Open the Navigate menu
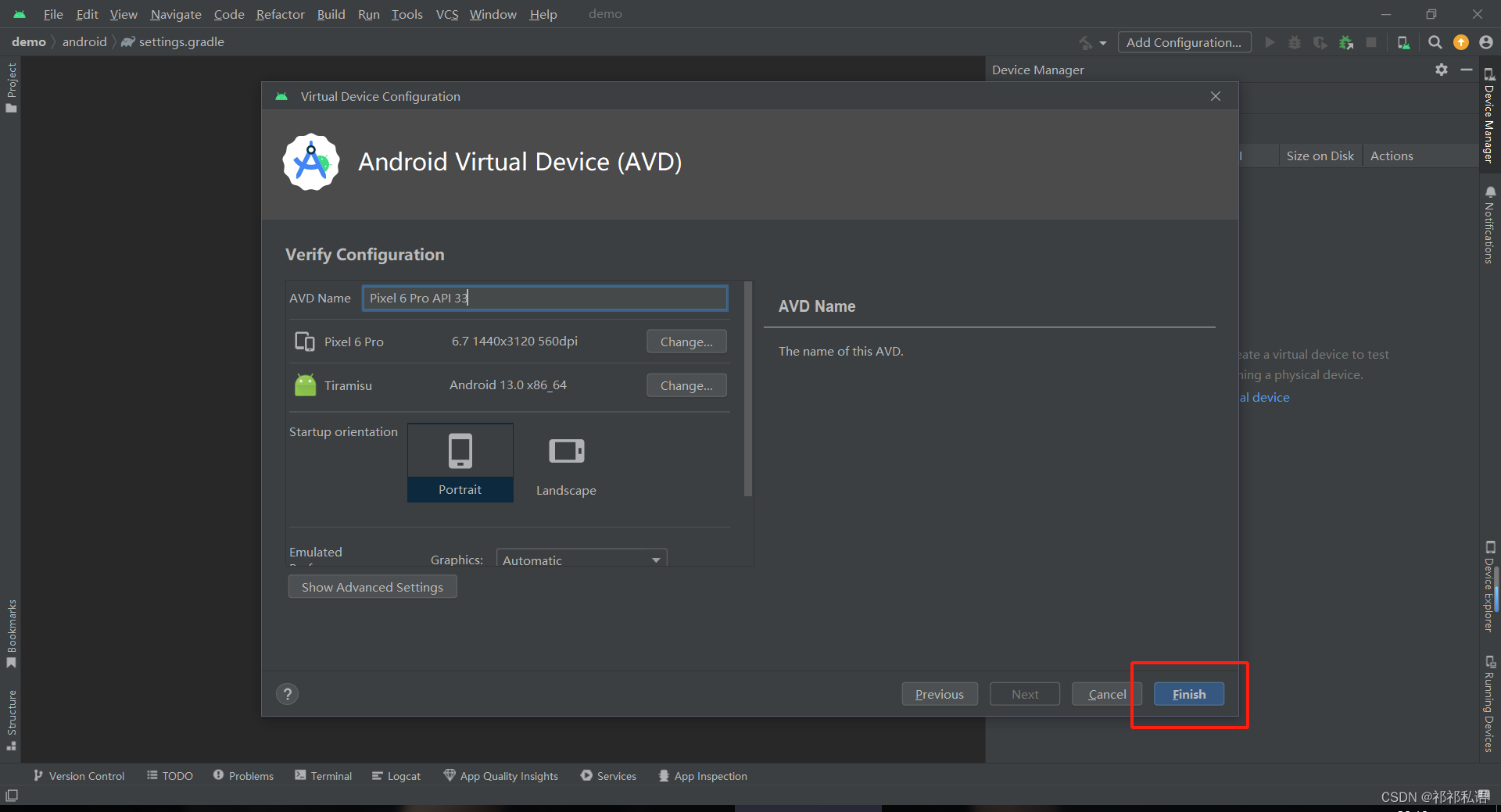Image resolution: width=1501 pixels, height=812 pixels. click(176, 14)
